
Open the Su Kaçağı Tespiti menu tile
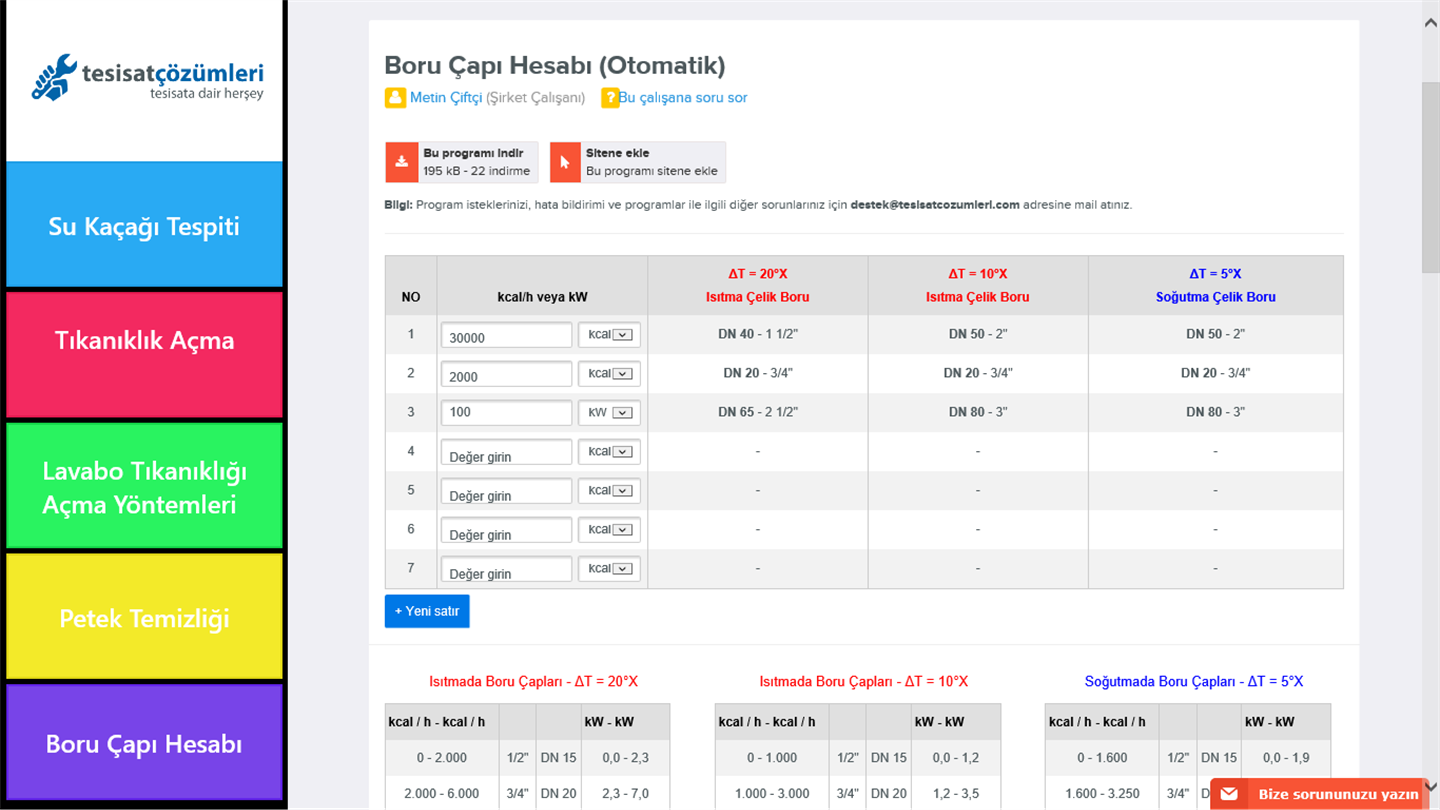point(144,226)
